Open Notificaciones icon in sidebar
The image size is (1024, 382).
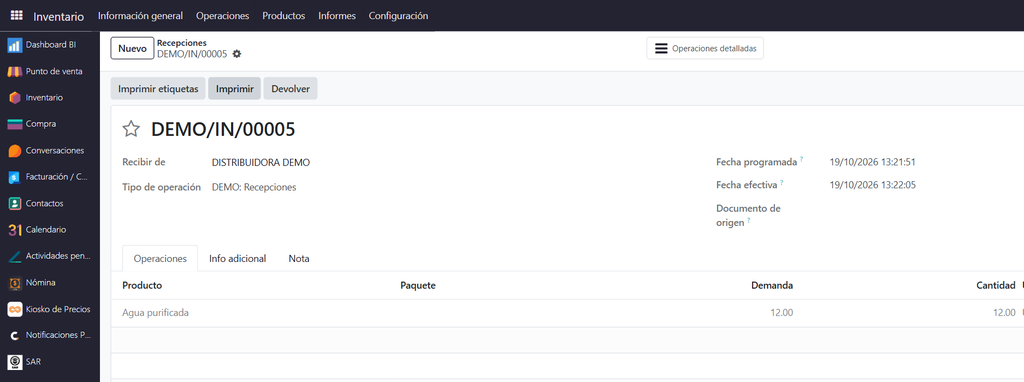coord(14,335)
